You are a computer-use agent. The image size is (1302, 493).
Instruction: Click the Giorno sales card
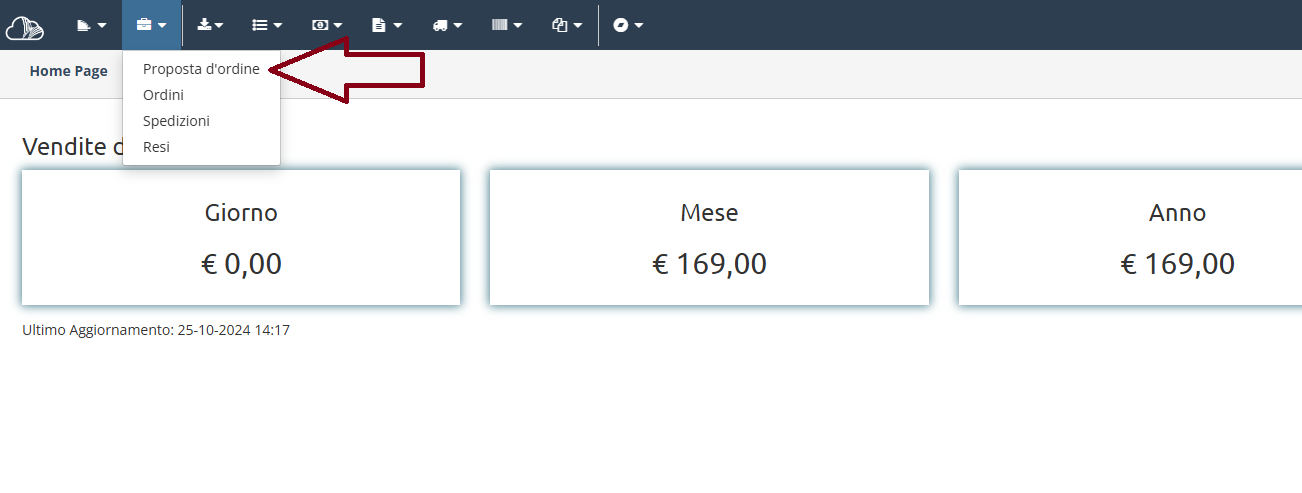241,237
